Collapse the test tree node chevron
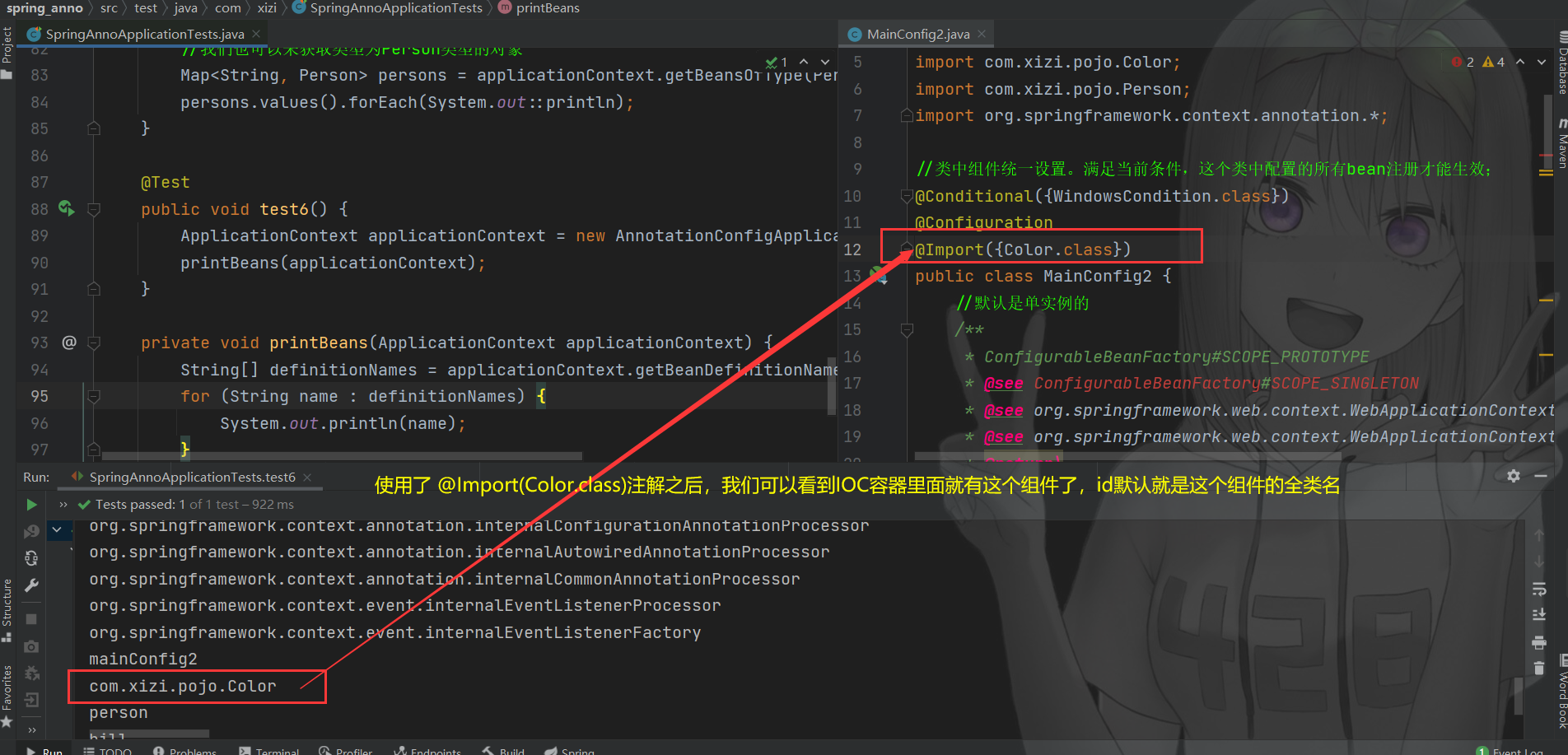Image resolution: width=1568 pixels, height=755 pixels. coord(57,529)
